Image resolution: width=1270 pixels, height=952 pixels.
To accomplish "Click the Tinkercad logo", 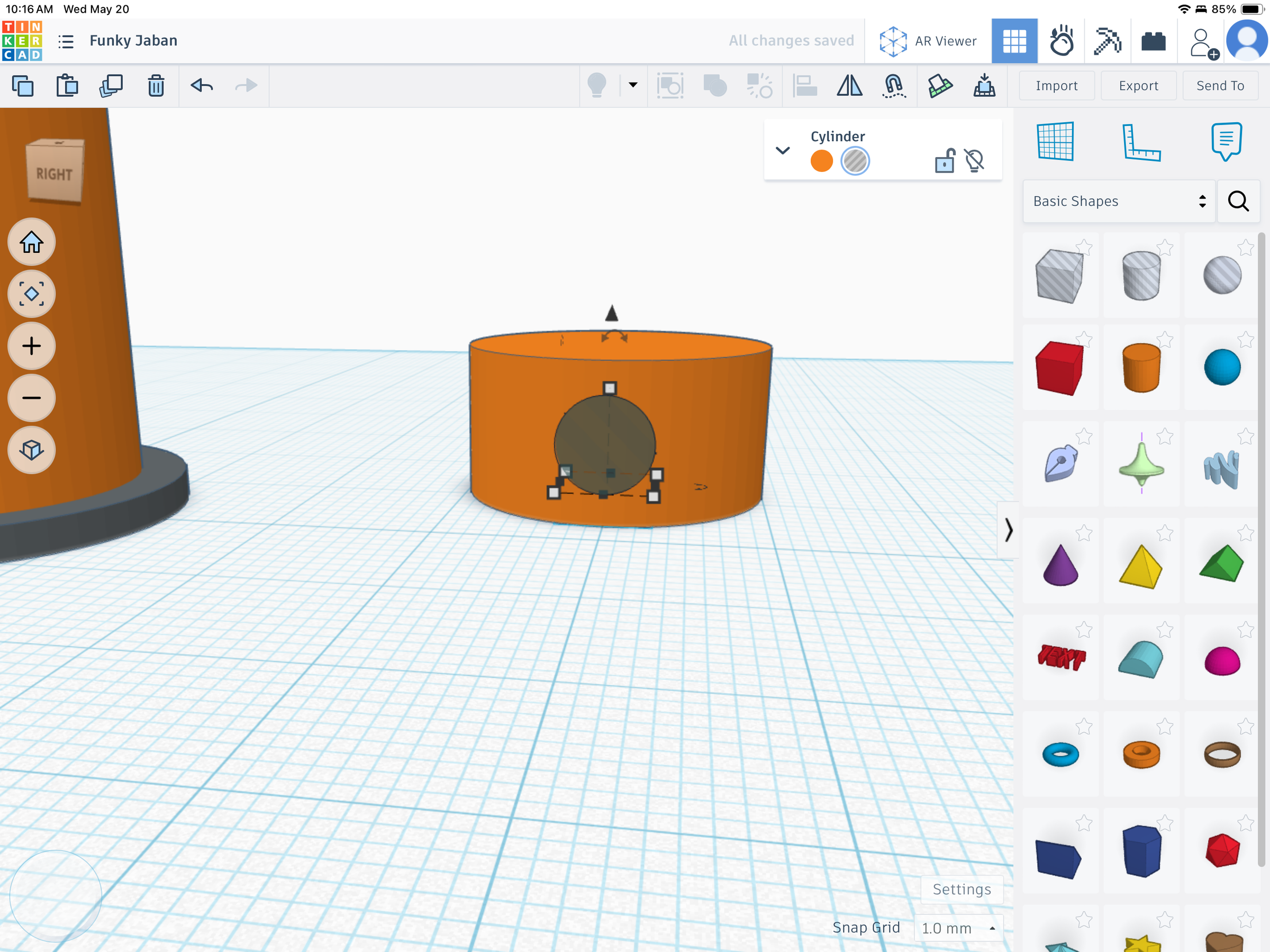I will click(x=22, y=41).
